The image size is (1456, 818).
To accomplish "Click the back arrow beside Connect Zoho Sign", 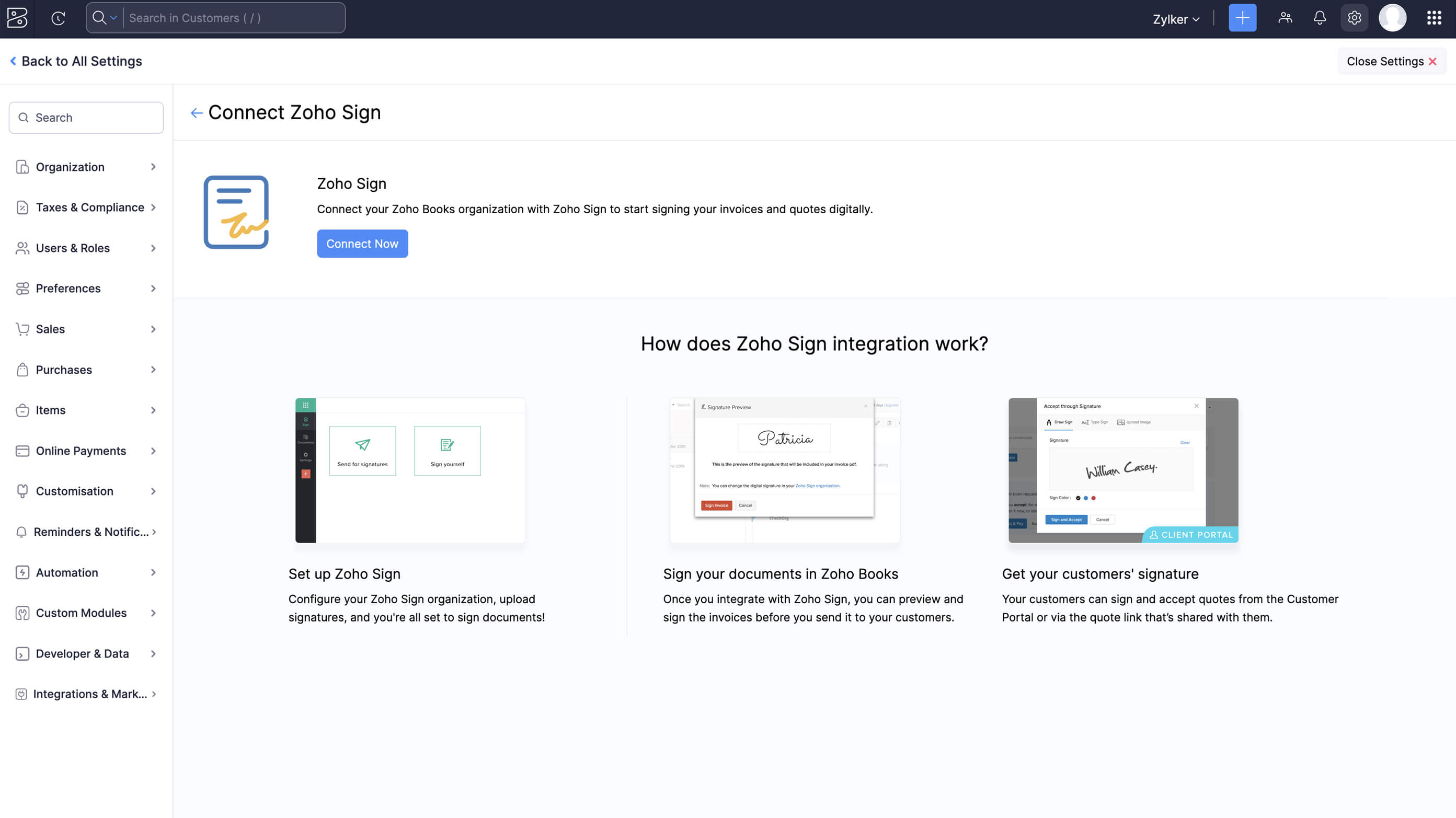I will [x=196, y=112].
